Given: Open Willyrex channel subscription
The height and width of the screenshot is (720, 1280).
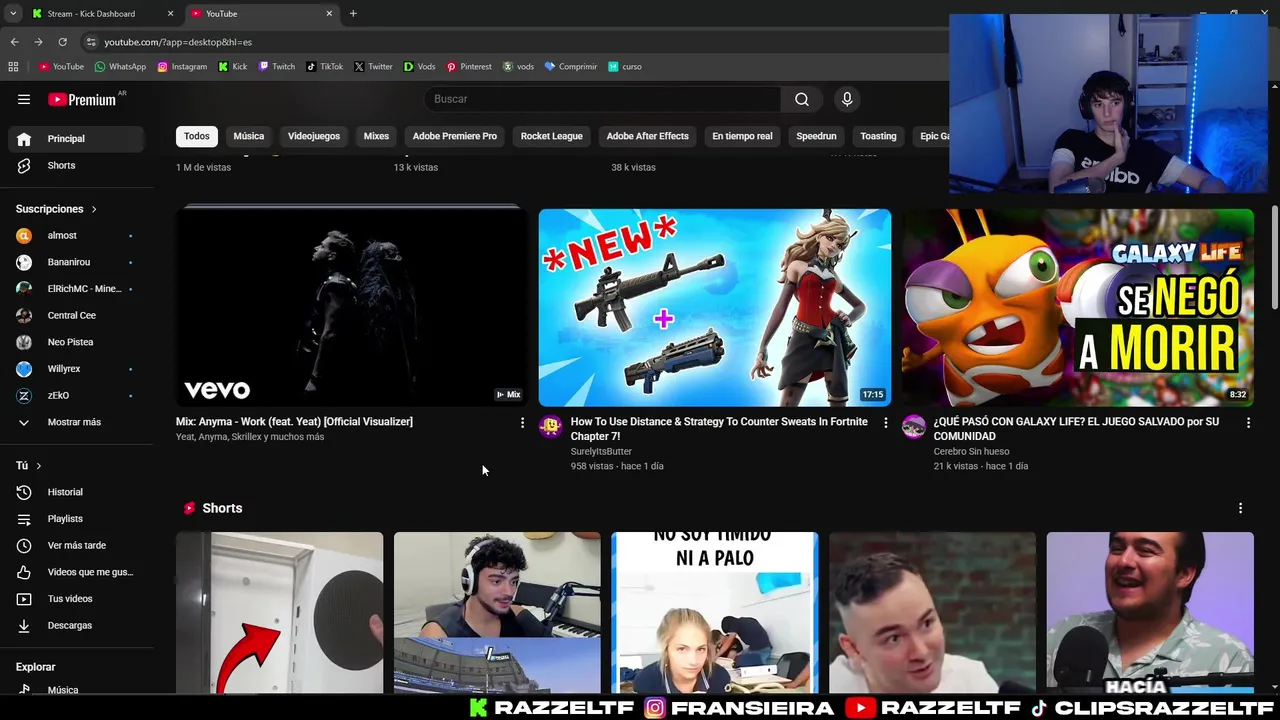Looking at the screenshot, I should point(77,368).
